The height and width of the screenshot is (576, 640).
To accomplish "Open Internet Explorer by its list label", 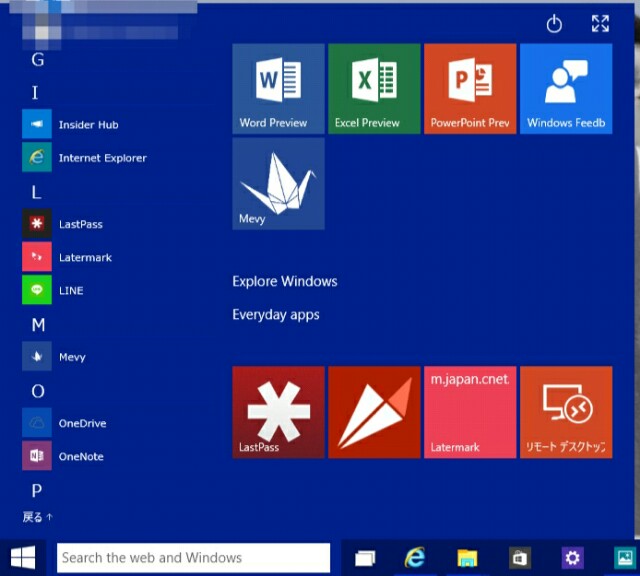I will 102,158.
